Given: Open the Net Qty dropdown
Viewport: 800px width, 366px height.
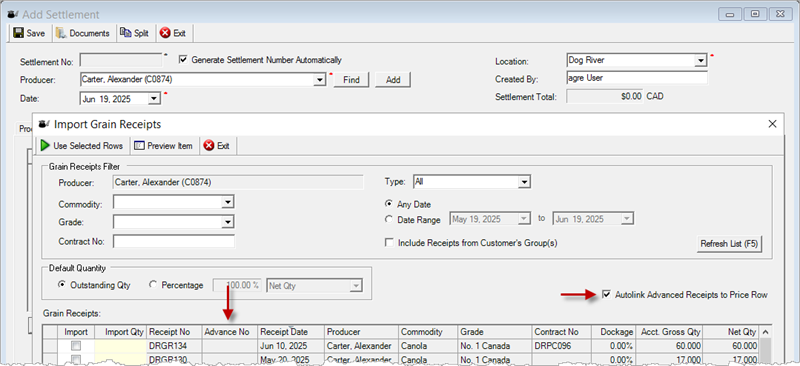Looking at the screenshot, I should [356, 286].
